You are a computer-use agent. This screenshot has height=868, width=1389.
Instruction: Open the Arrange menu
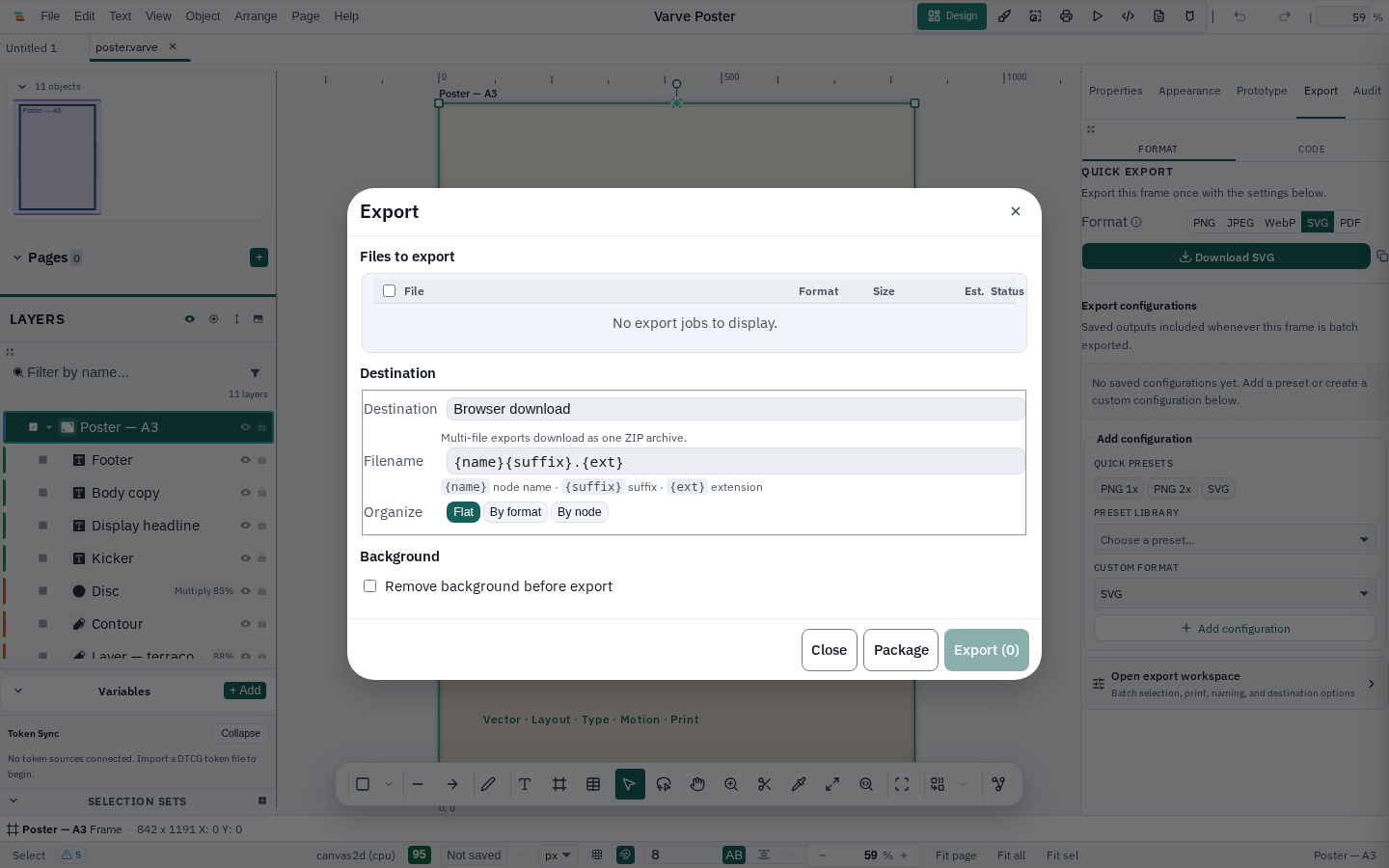click(x=256, y=16)
